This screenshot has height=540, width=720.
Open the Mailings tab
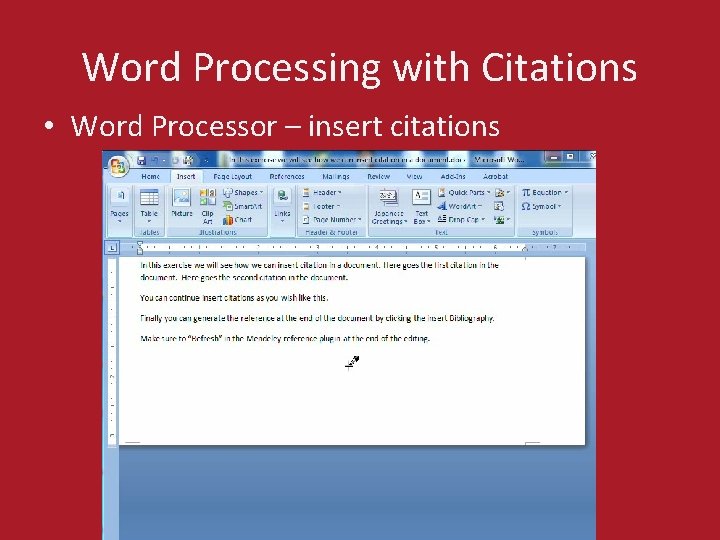coord(336,176)
